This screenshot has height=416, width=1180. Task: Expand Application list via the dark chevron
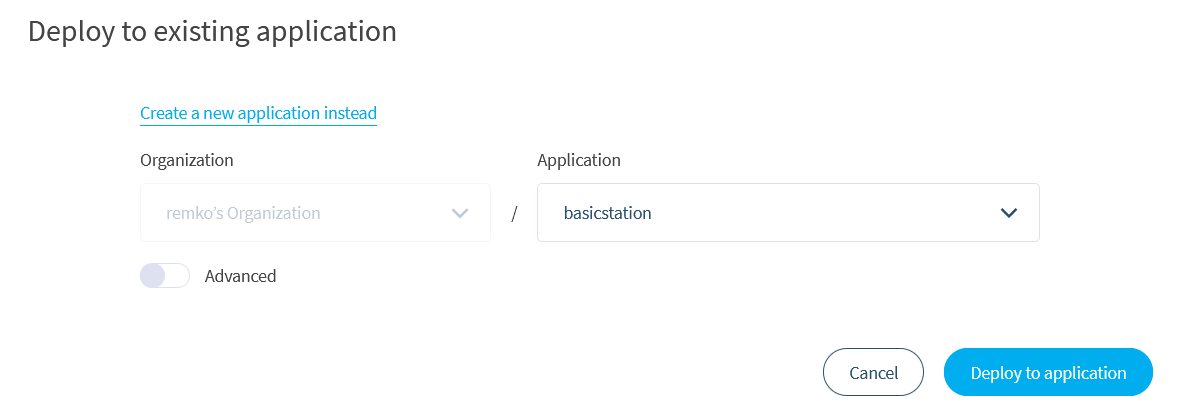click(1008, 213)
